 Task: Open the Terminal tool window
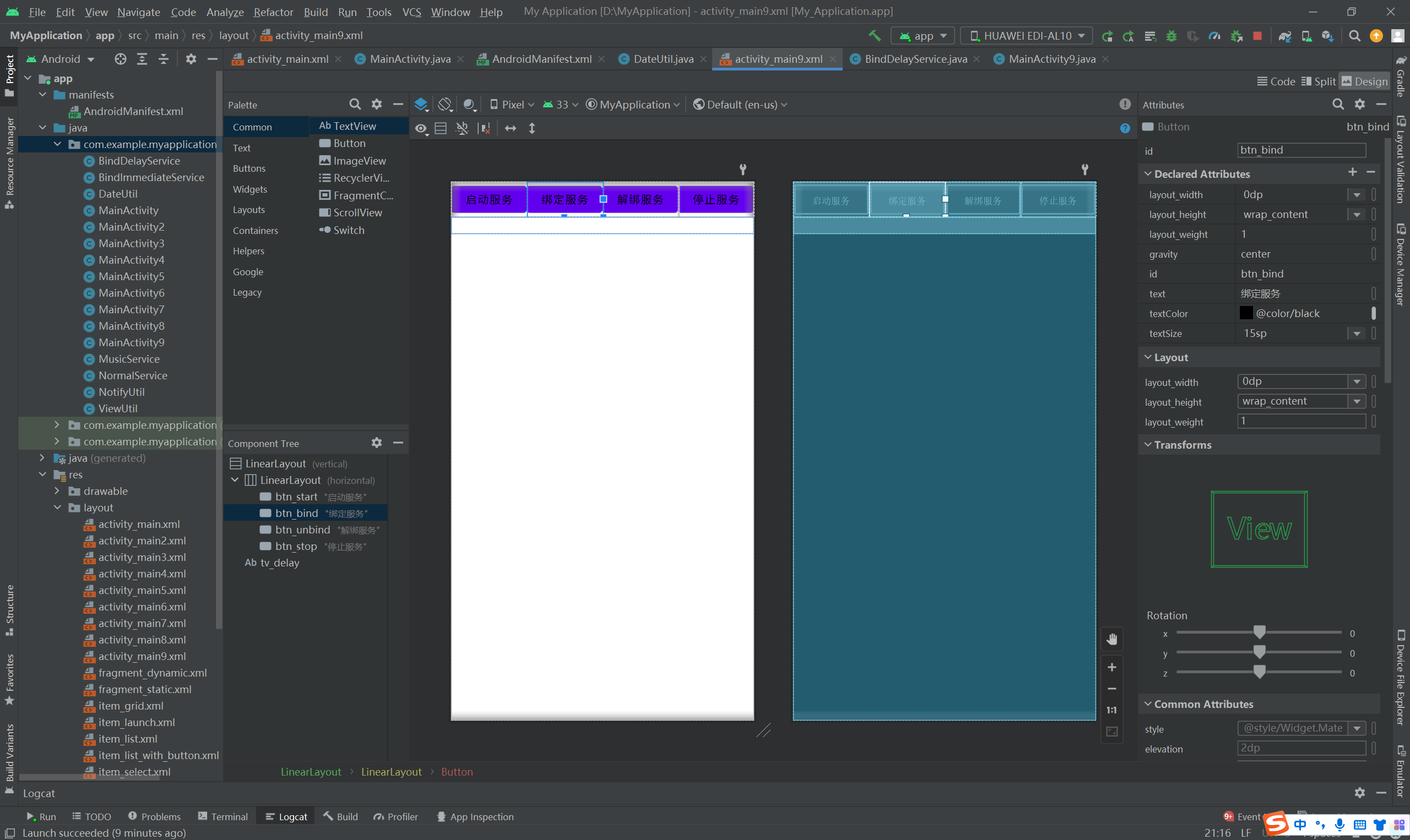(x=223, y=817)
